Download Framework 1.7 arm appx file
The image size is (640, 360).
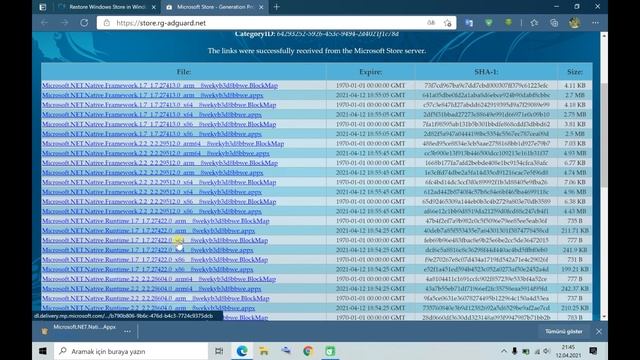152,95
